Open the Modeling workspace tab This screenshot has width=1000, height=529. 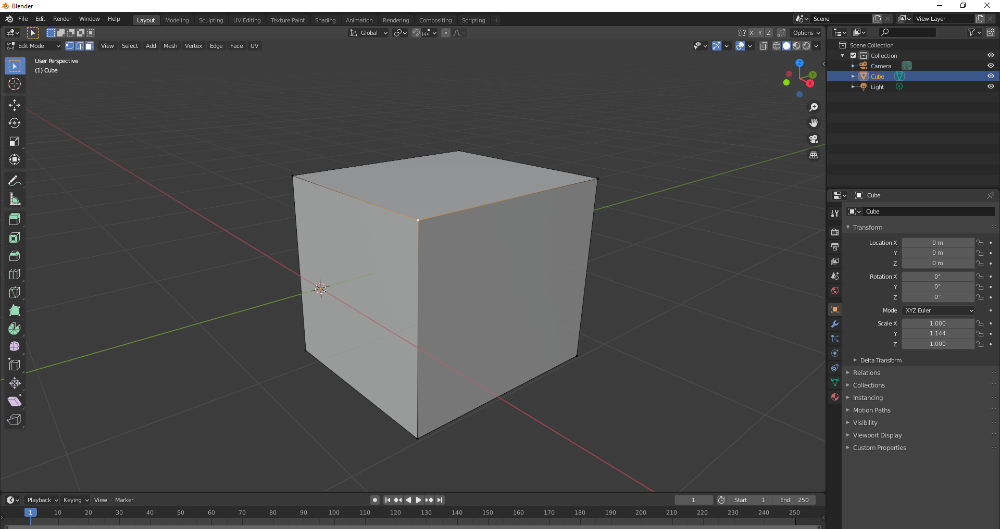click(x=177, y=20)
